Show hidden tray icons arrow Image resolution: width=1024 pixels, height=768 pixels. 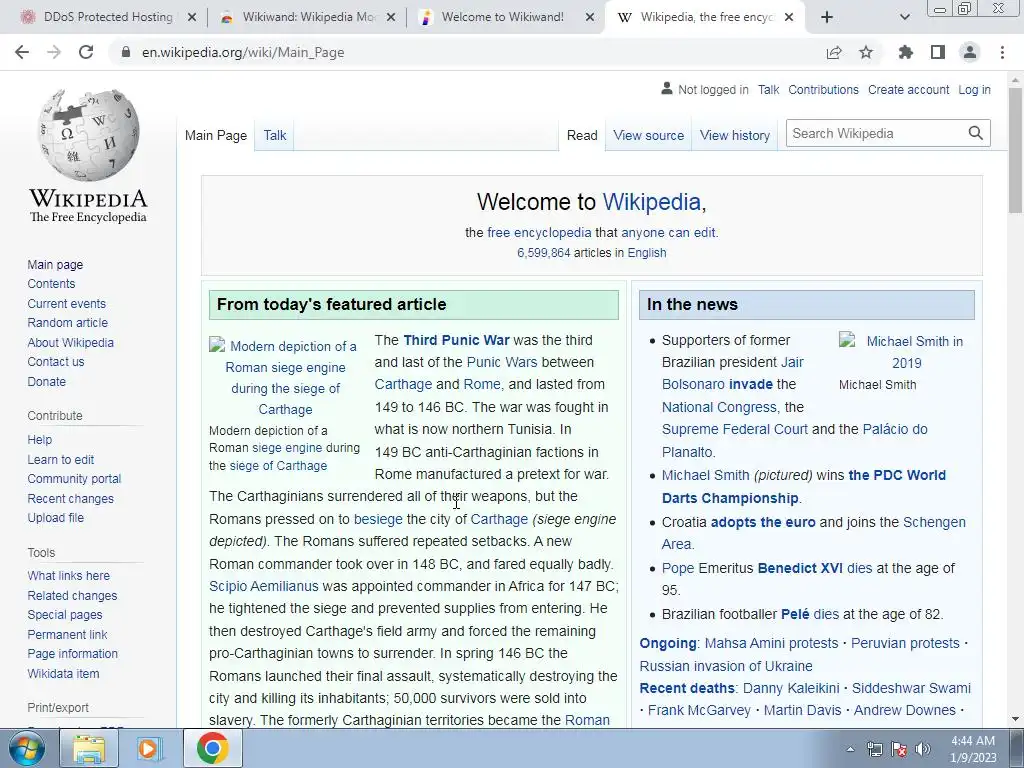pos(850,749)
